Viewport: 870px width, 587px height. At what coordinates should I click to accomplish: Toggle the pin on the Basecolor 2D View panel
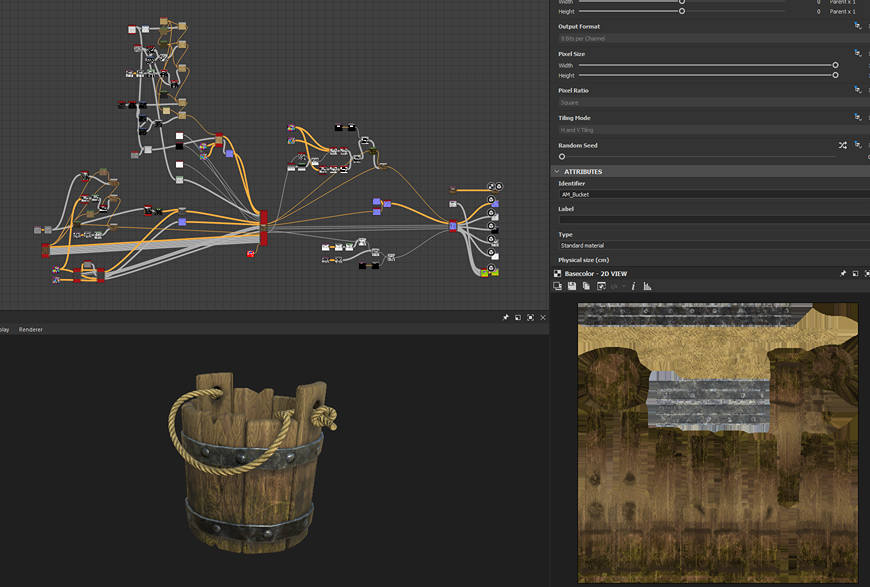pos(843,273)
